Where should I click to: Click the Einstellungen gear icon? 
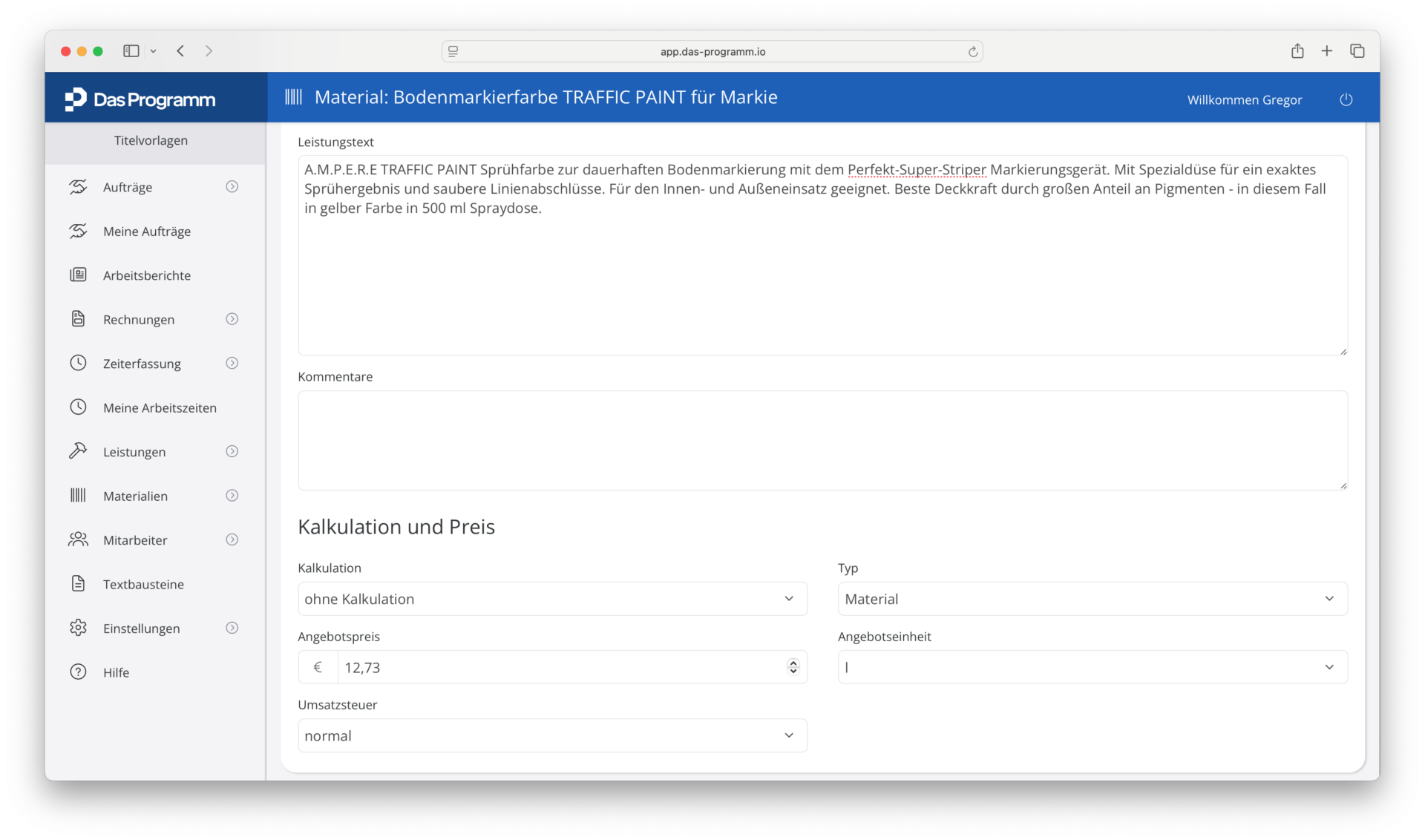click(78, 628)
